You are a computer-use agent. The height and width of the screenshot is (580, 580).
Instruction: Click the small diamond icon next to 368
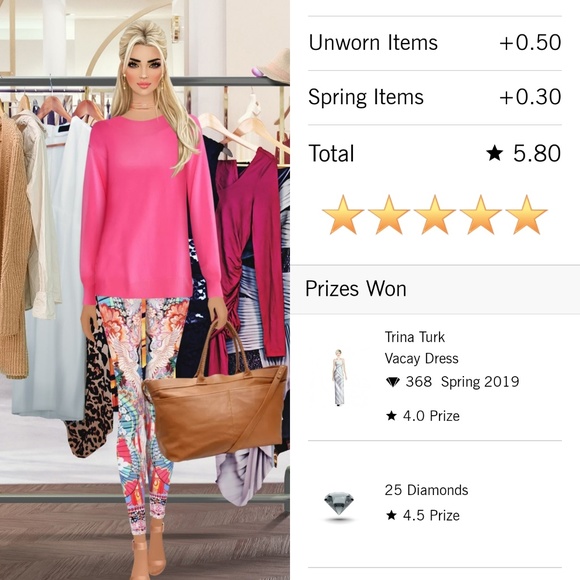pos(392,382)
